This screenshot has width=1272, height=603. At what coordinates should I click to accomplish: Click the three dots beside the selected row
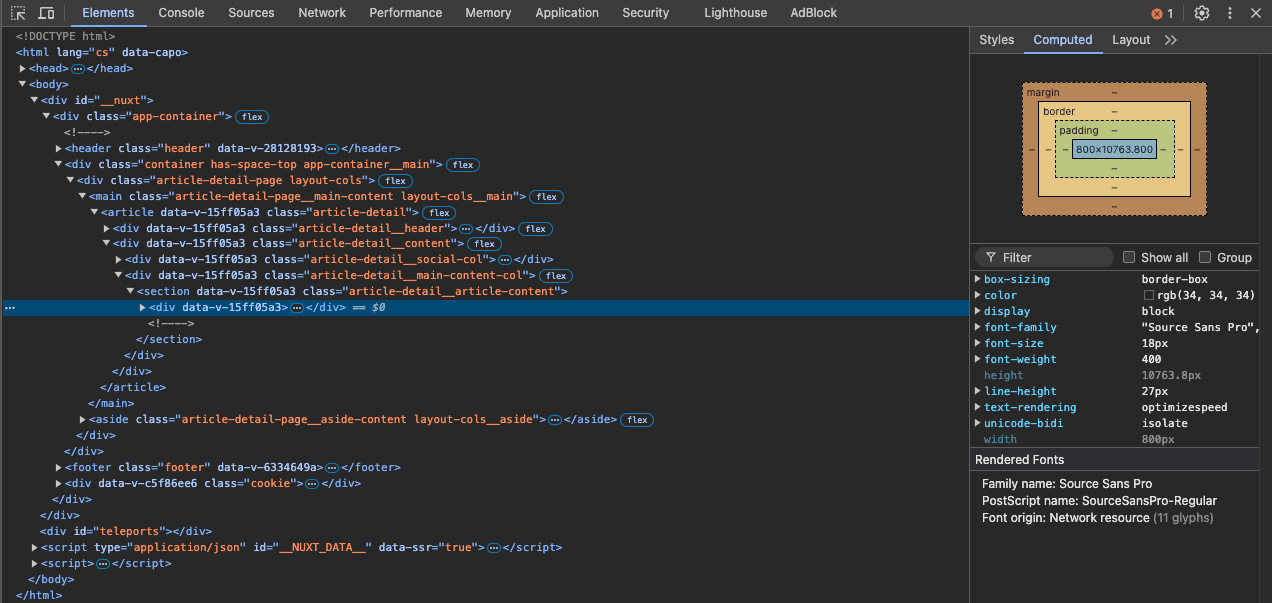[10, 308]
